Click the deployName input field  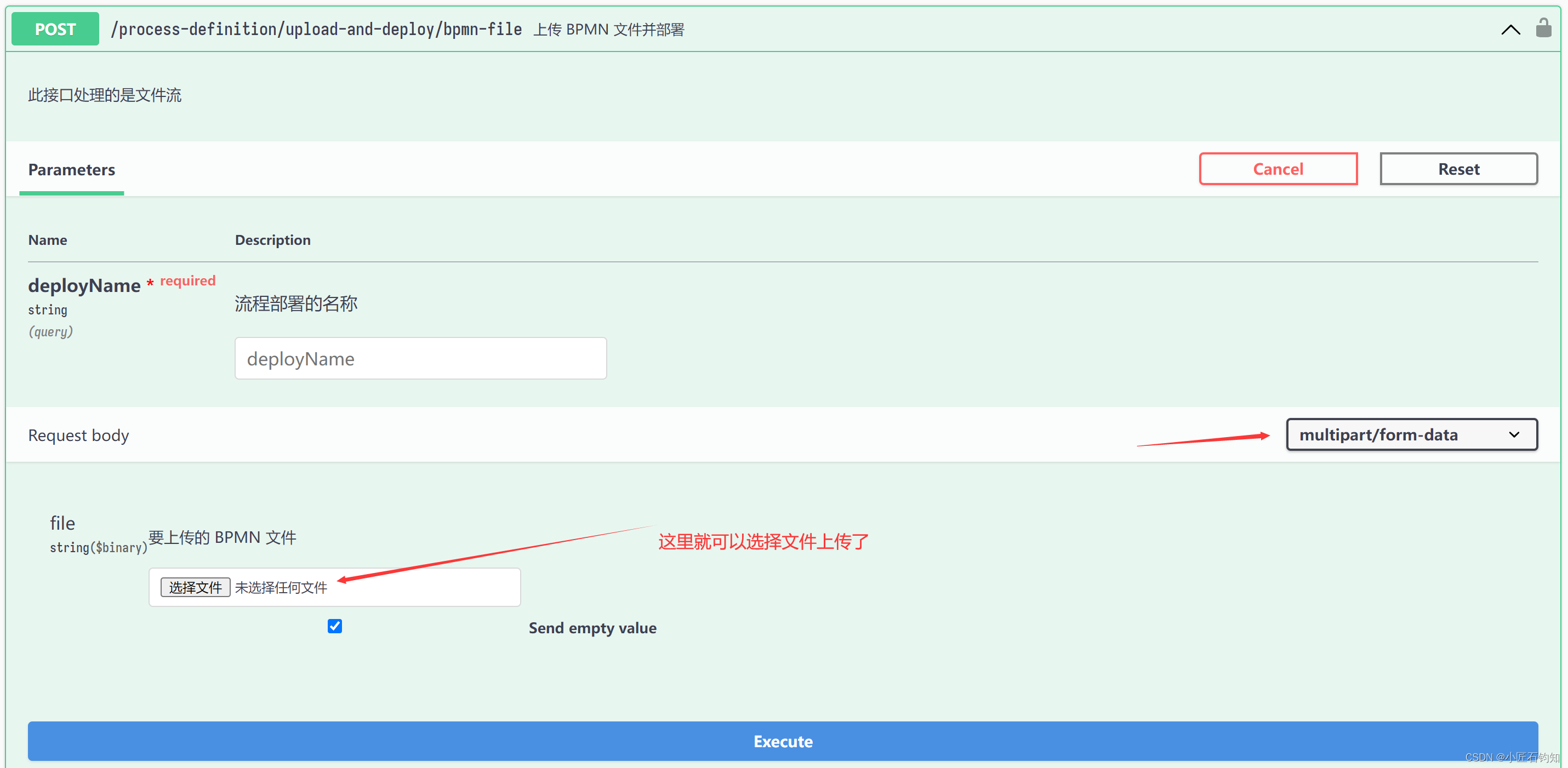coord(420,358)
